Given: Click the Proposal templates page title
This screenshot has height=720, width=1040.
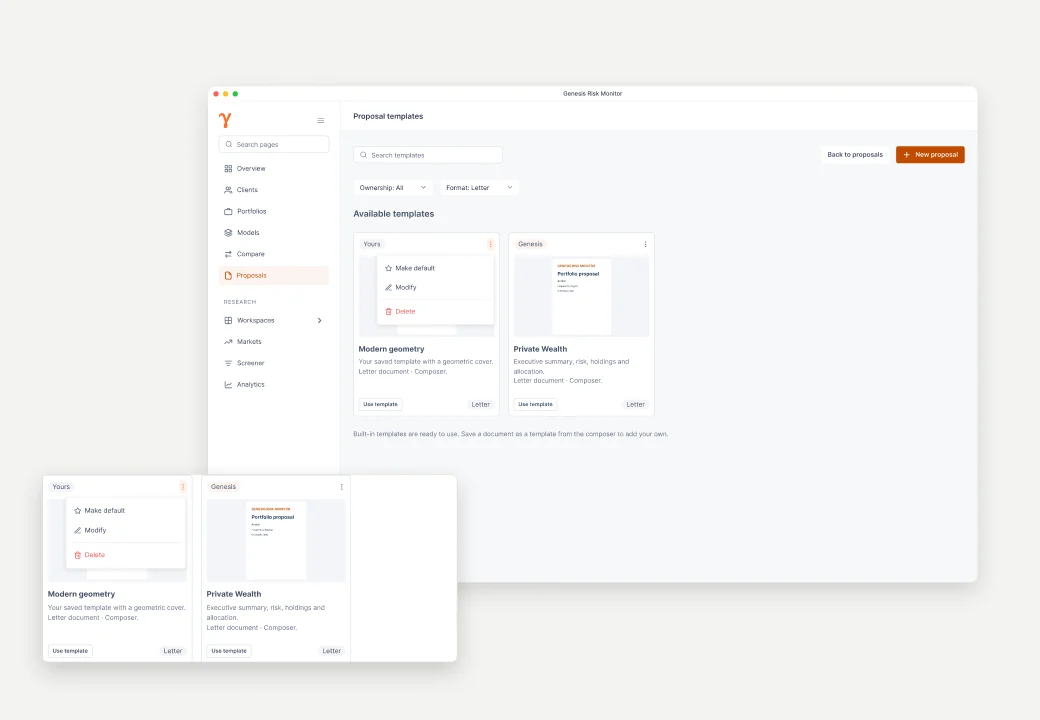Looking at the screenshot, I should tap(388, 116).
